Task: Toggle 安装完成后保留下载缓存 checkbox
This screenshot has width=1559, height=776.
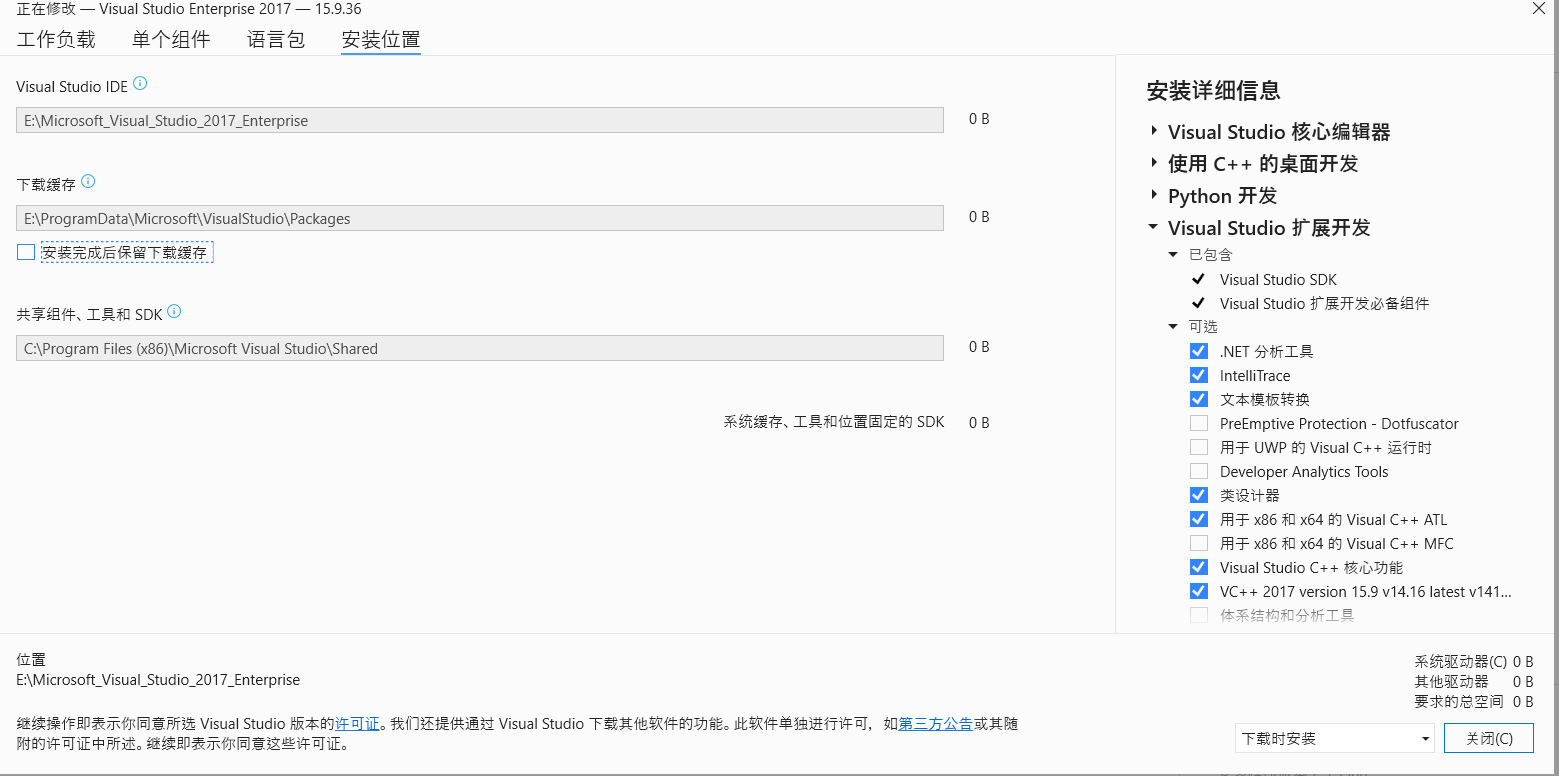Action: pos(26,252)
